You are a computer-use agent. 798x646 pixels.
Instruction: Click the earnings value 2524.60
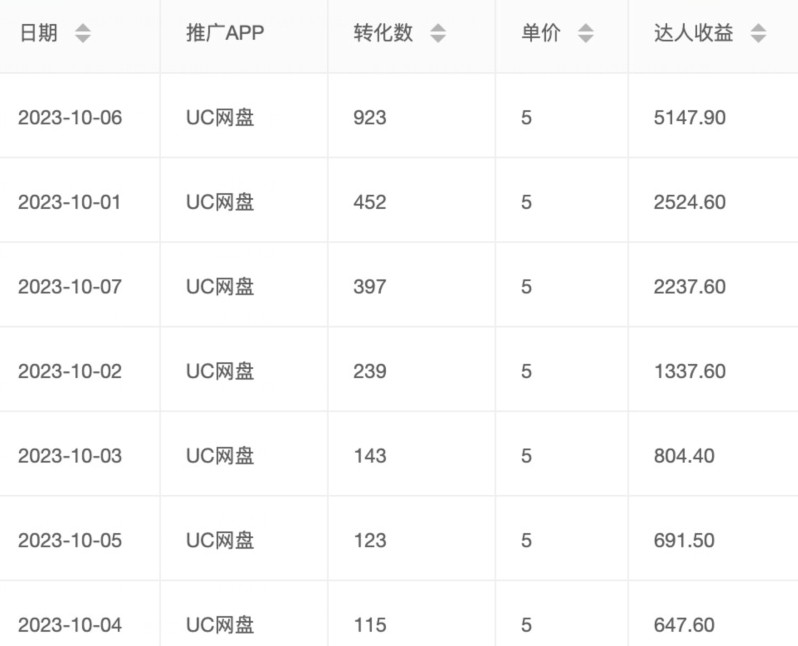(x=690, y=202)
